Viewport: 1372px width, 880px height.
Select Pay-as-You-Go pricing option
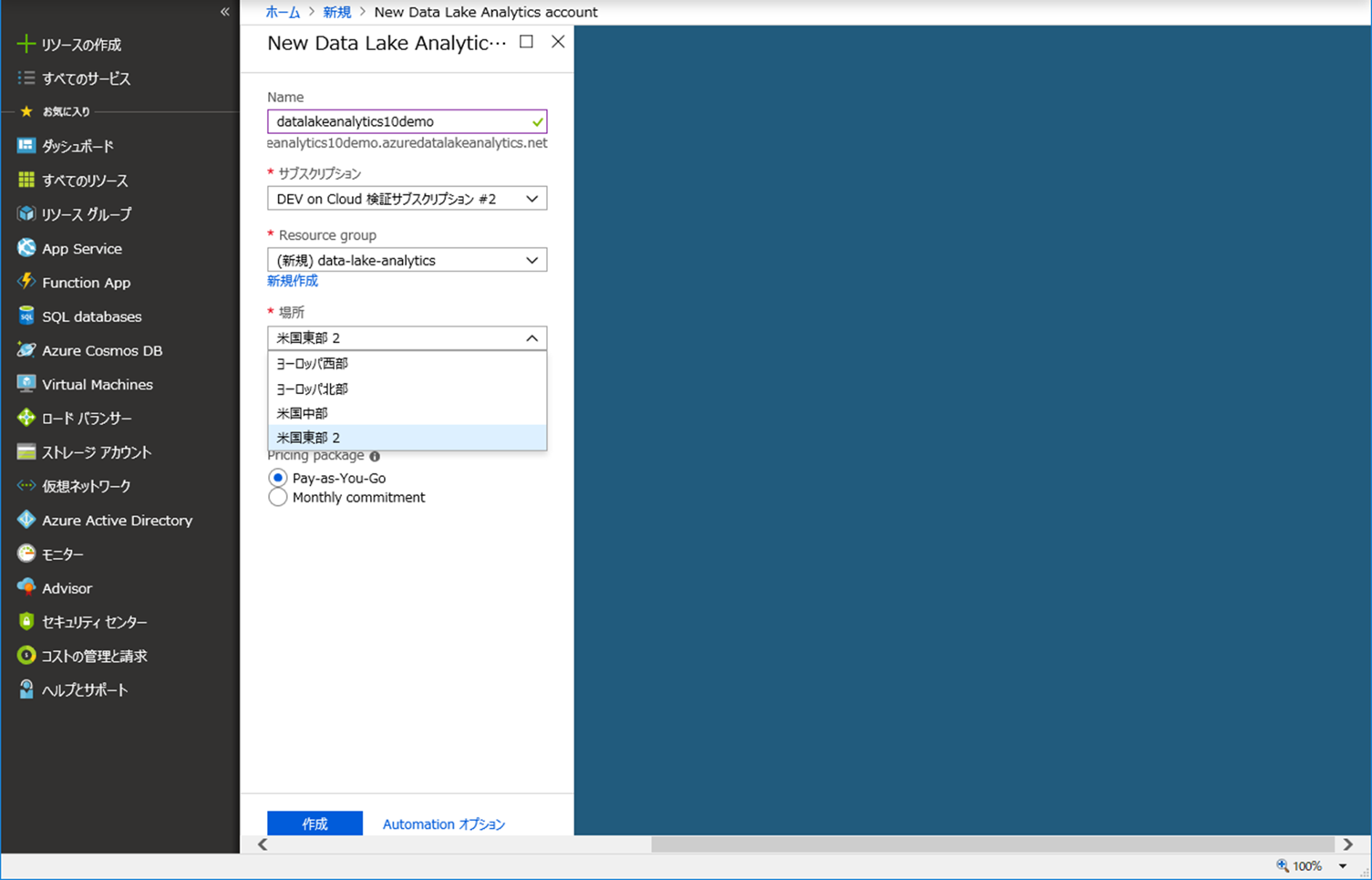(x=278, y=478)
